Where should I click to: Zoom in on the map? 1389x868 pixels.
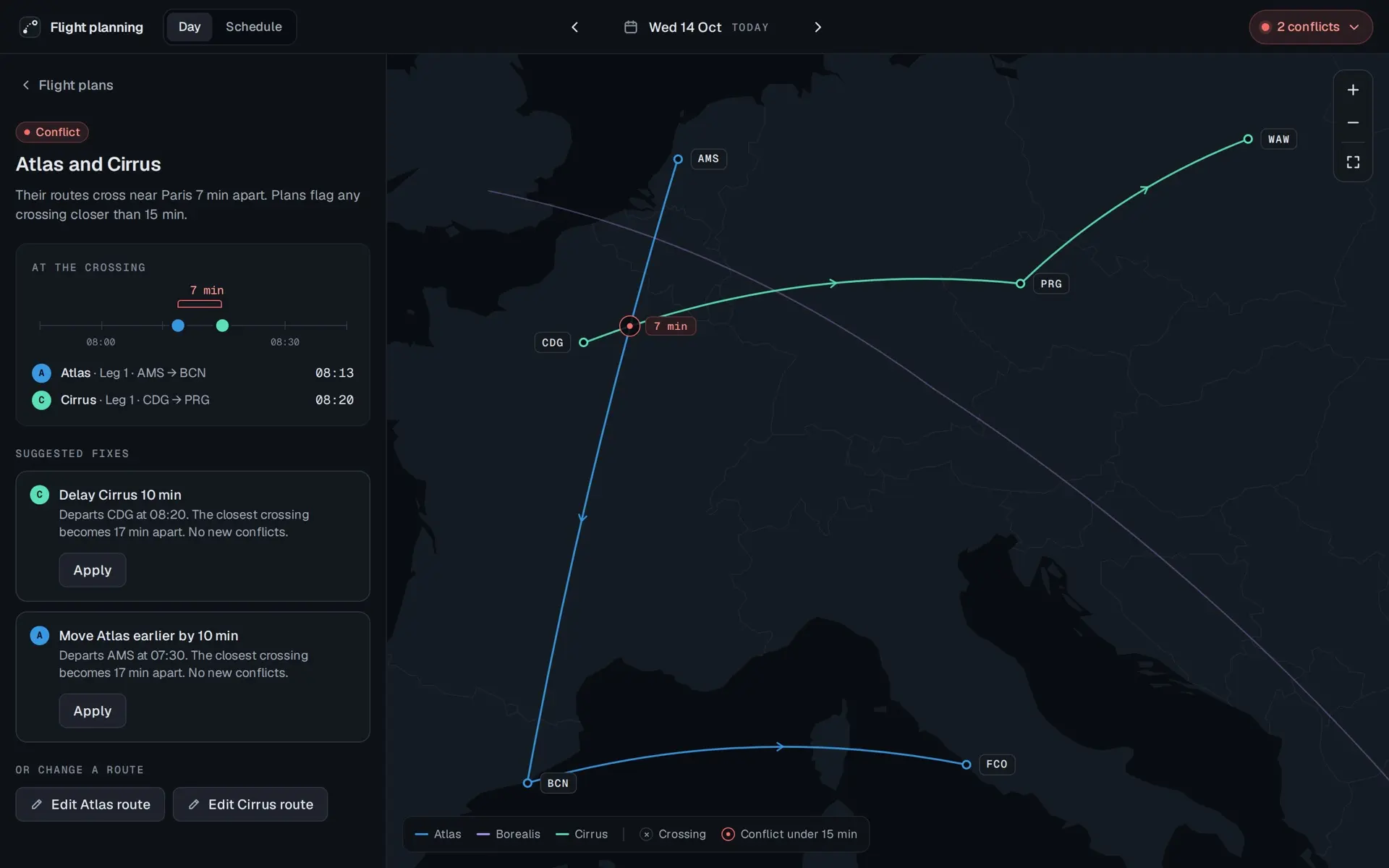click(1353, 90)
